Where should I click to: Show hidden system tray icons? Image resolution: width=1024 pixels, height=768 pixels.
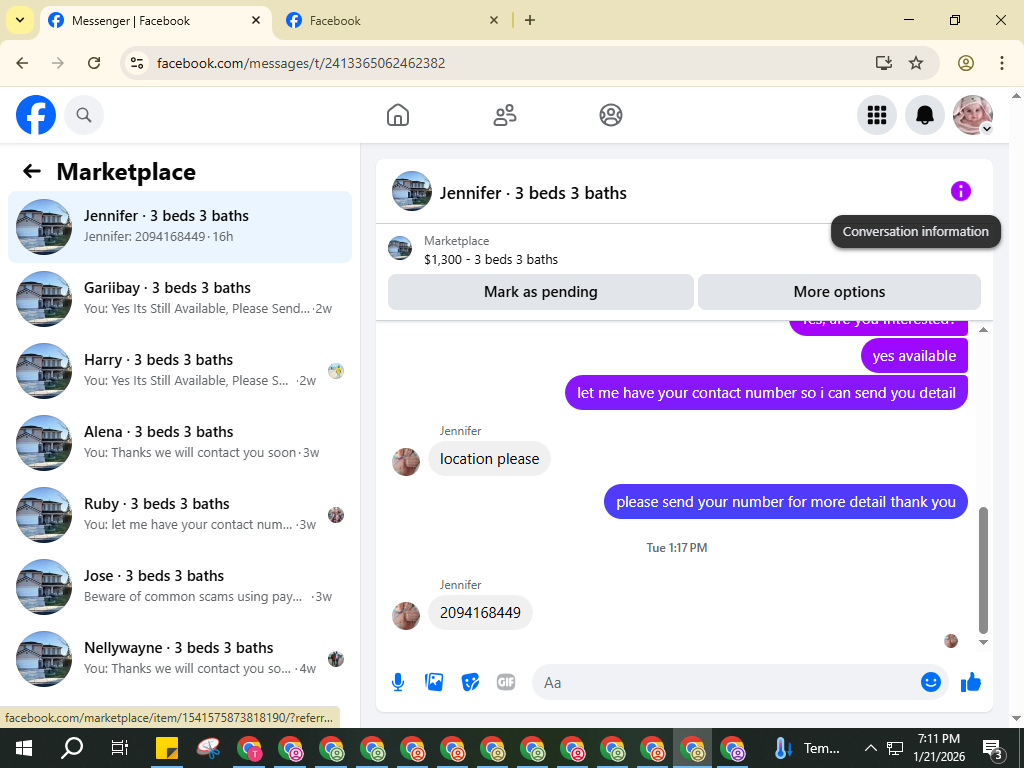pyautogui.click(x=871, y=748)
